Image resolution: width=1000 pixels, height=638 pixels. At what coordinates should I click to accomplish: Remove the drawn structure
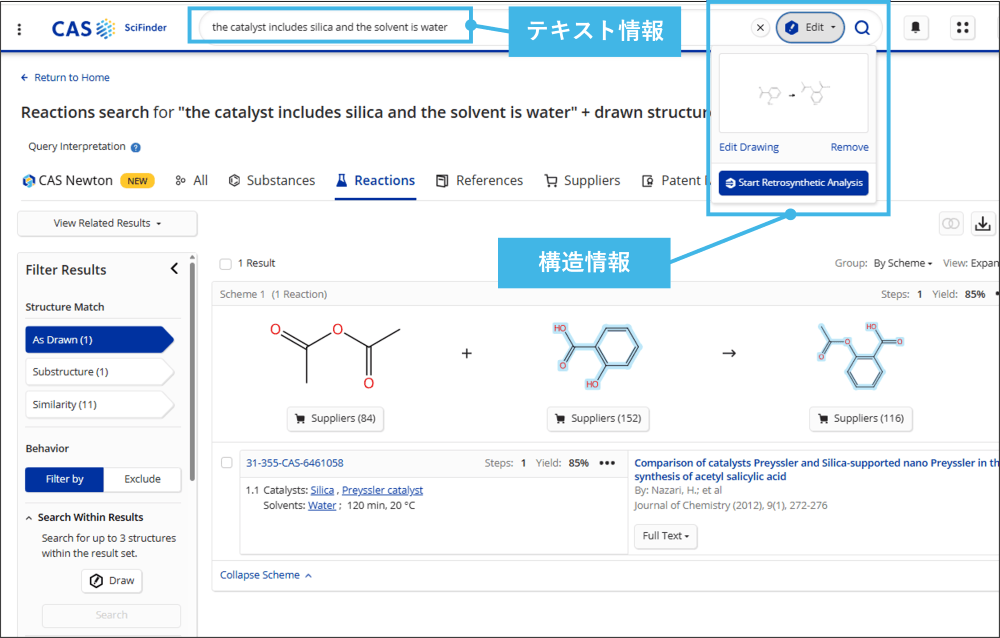pos(849,147)
